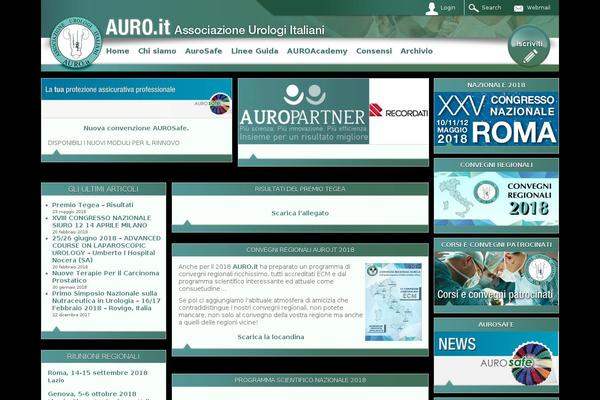The height and width of the screenshot is (400, 600).
Task: Click the AUROsafe colorful badge in insurance banner
Action: [x=220, y=104]
